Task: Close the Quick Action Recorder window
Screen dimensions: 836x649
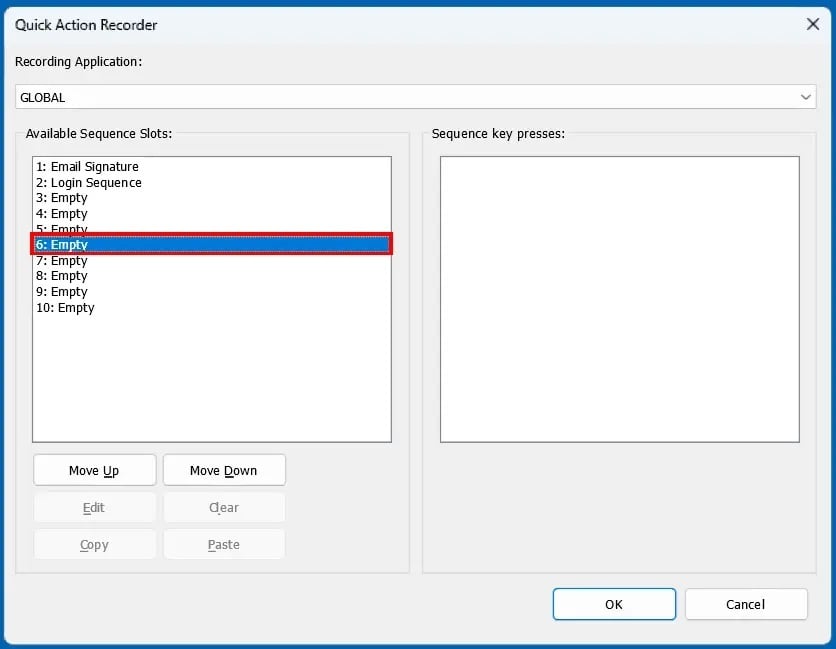Action: [x=813, y=24]
